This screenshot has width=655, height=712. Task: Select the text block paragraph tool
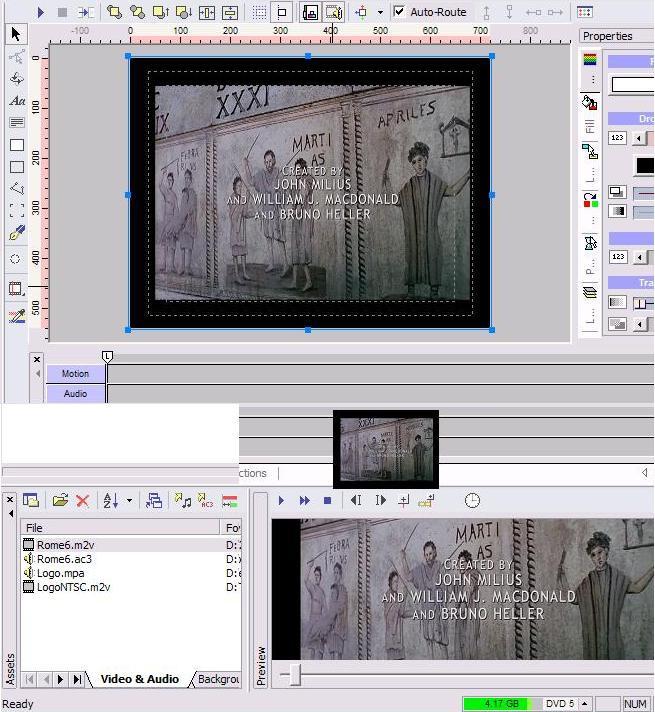tap(17, 123)
